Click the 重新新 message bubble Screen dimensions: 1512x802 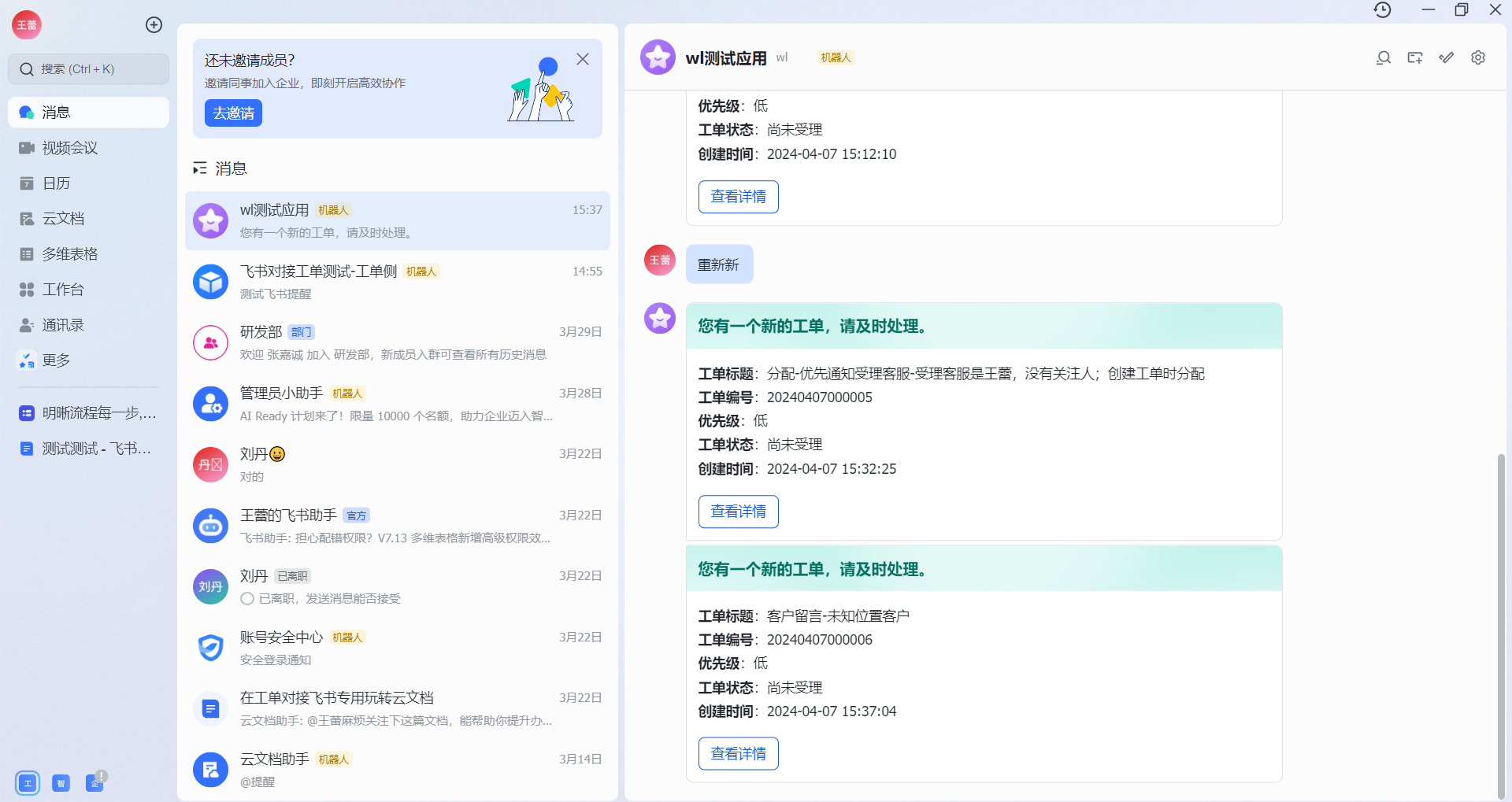coord(719,264)
